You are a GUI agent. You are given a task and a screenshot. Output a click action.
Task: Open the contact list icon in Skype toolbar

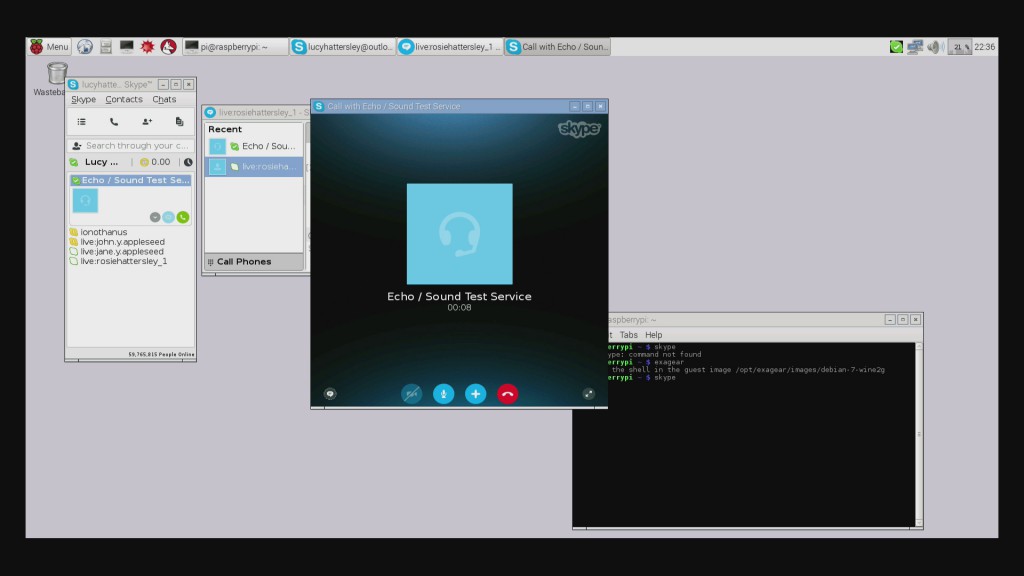tap(82, 121)
